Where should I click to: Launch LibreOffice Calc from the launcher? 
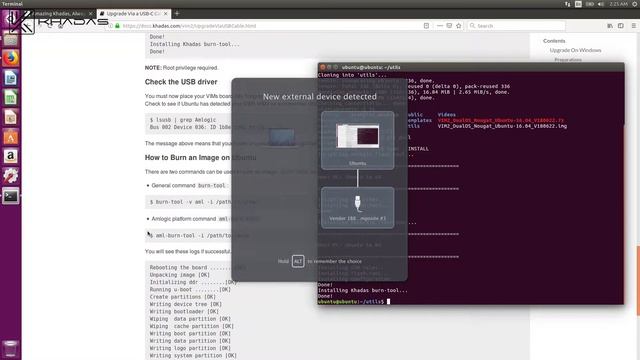(11, 98)
